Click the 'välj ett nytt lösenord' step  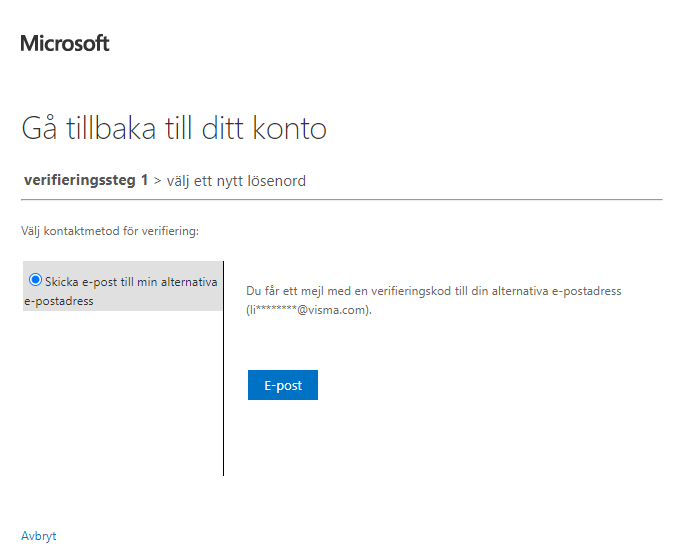click(236, 181)
